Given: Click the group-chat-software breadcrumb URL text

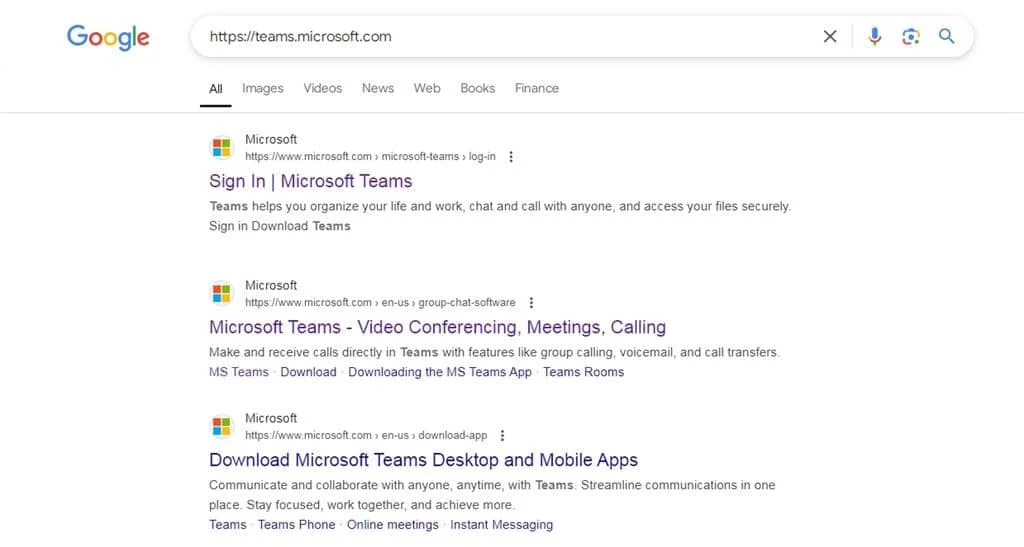Looking at the screenshot, I should pyautogui.click(x=380, y=303).
